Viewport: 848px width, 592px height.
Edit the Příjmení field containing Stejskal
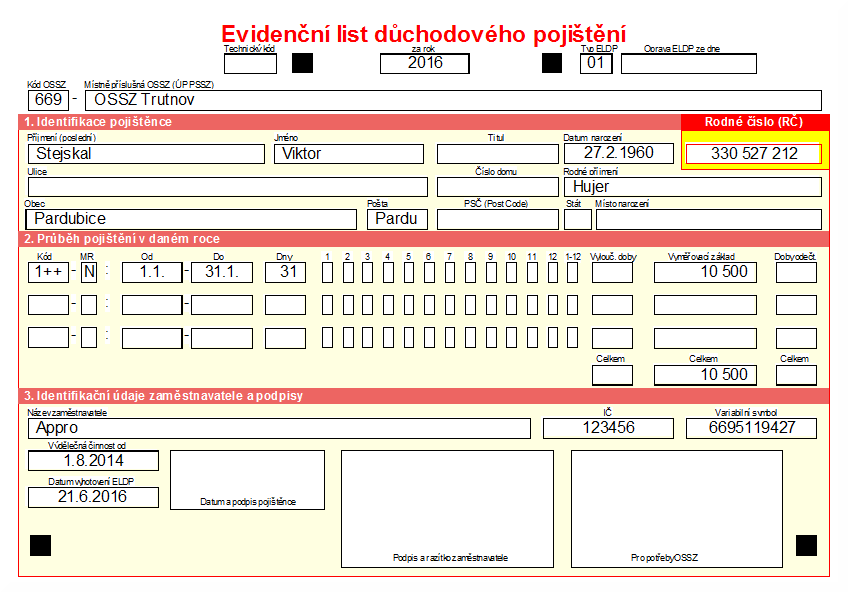(x=146, y=154)
